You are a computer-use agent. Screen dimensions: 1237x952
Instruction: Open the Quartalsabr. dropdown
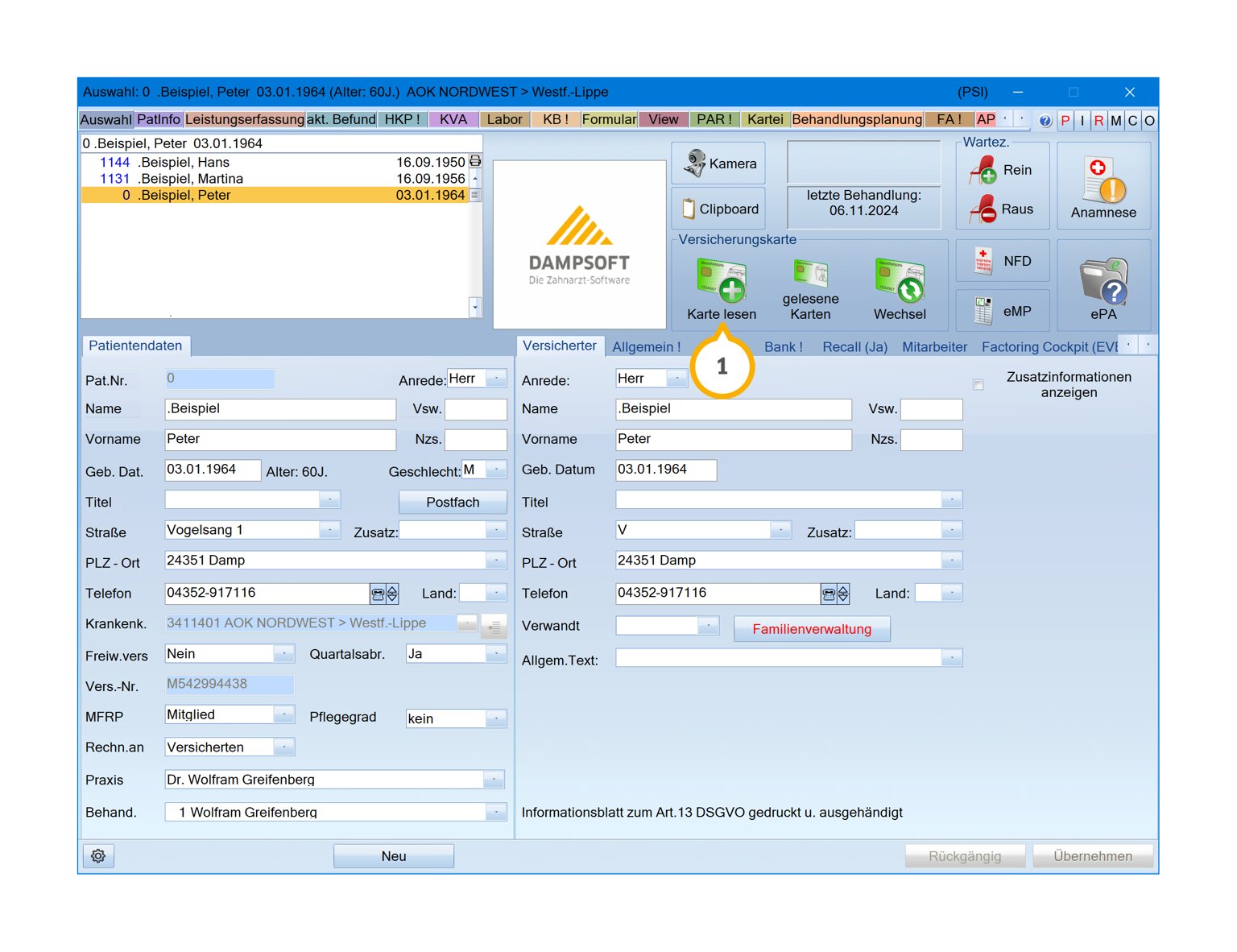(x=496, y=654)
